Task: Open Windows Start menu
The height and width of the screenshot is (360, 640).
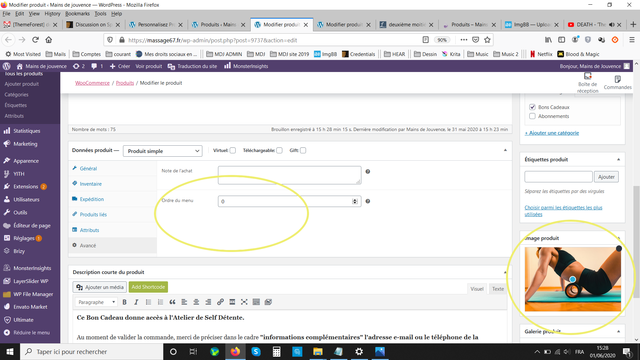Action: pos(10,351)
